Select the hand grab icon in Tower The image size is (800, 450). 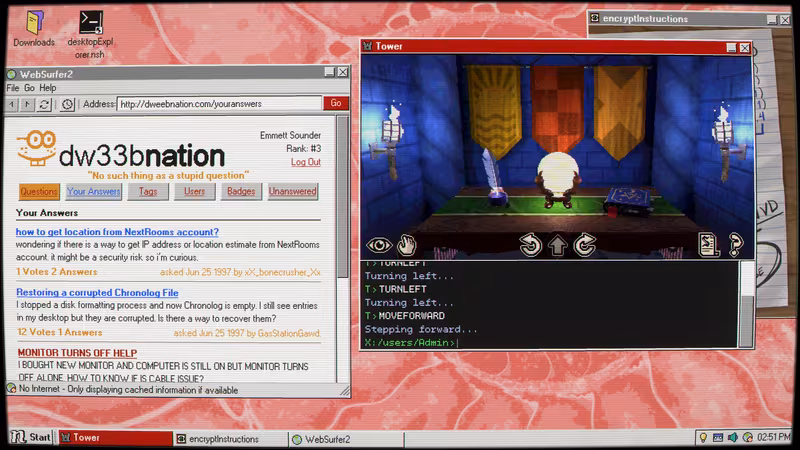click(x=407, y=245)
